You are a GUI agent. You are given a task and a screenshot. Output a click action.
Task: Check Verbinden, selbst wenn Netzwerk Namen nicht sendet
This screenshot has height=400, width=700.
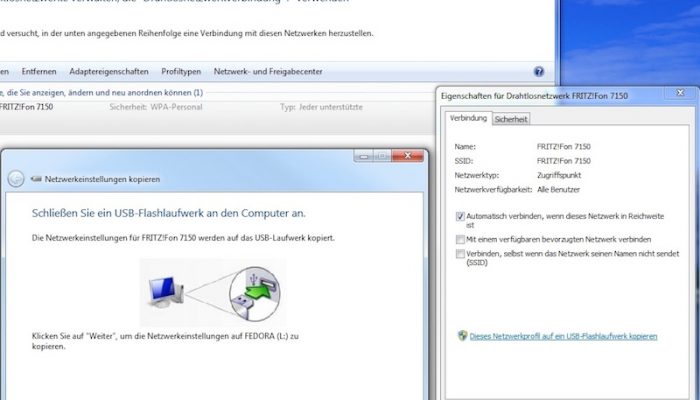pos(460,254)
